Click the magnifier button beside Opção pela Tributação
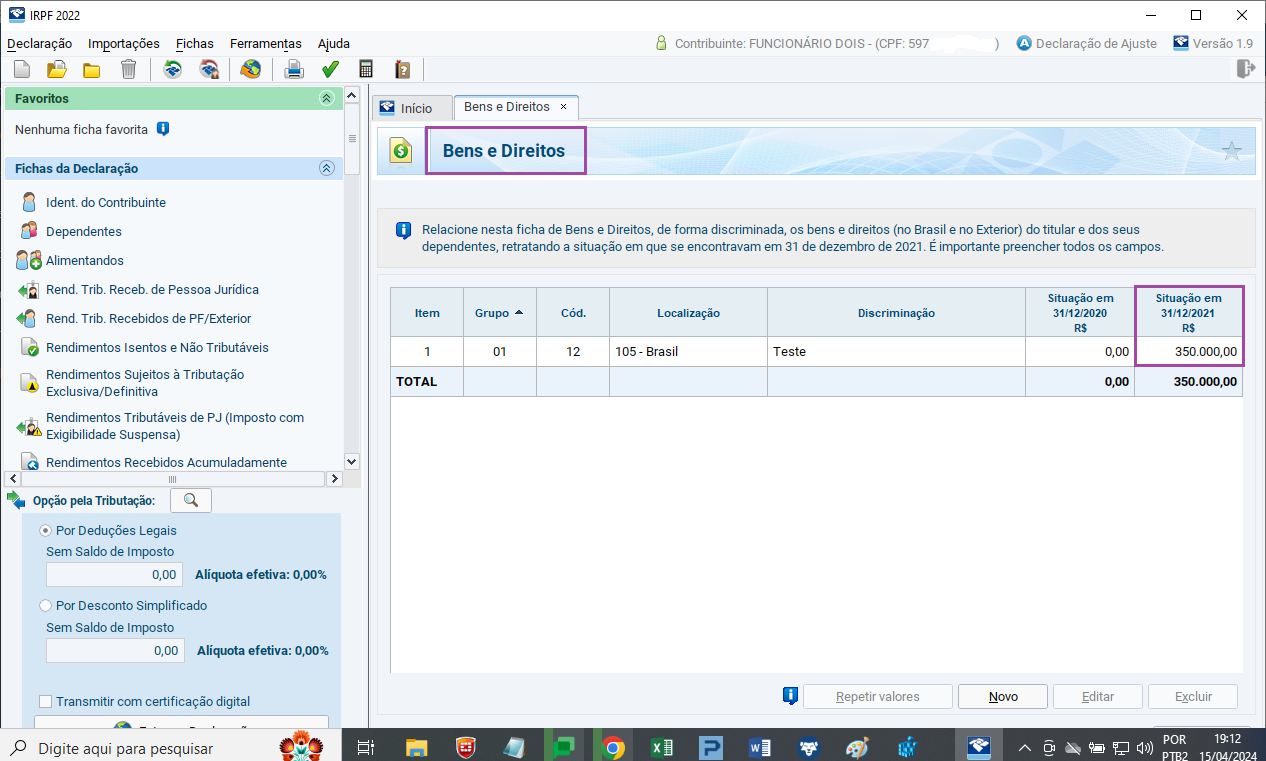 click(191, 500)
